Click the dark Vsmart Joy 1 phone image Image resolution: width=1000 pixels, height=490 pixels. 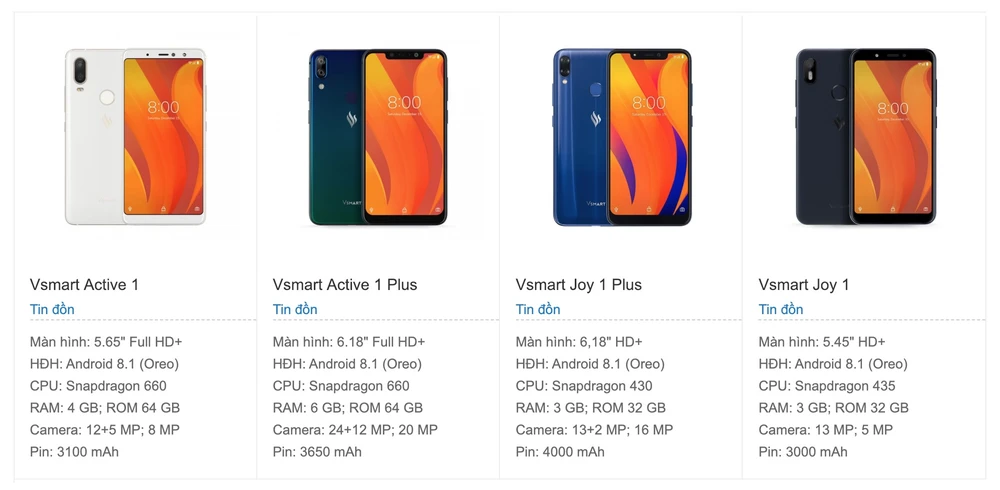(x=864, y=136)
